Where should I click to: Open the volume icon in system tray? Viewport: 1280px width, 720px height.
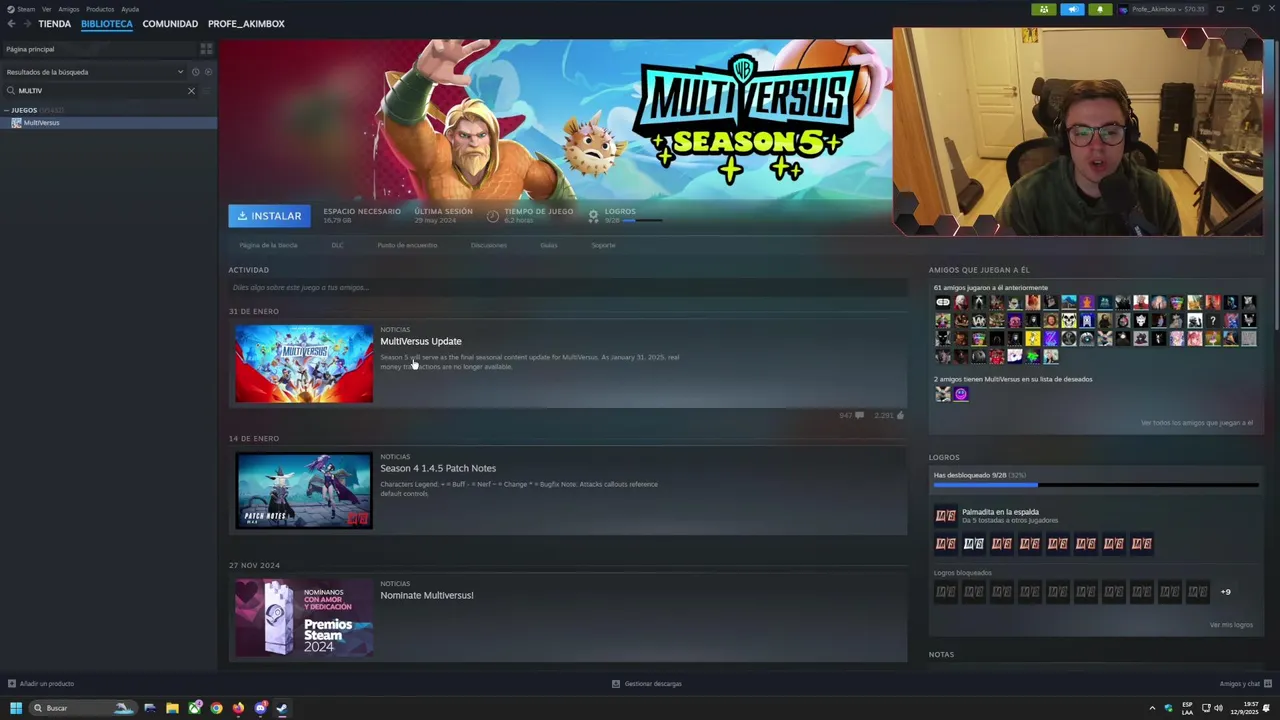click(1218, 708)
